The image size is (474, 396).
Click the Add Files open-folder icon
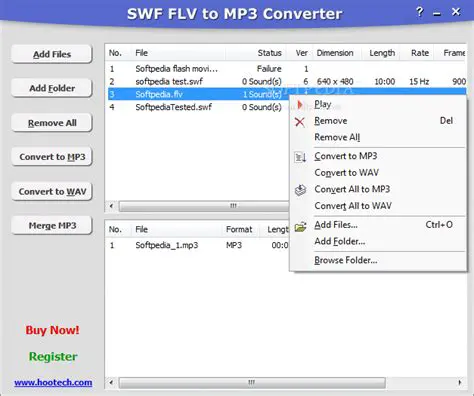click(x=300, y=227)
